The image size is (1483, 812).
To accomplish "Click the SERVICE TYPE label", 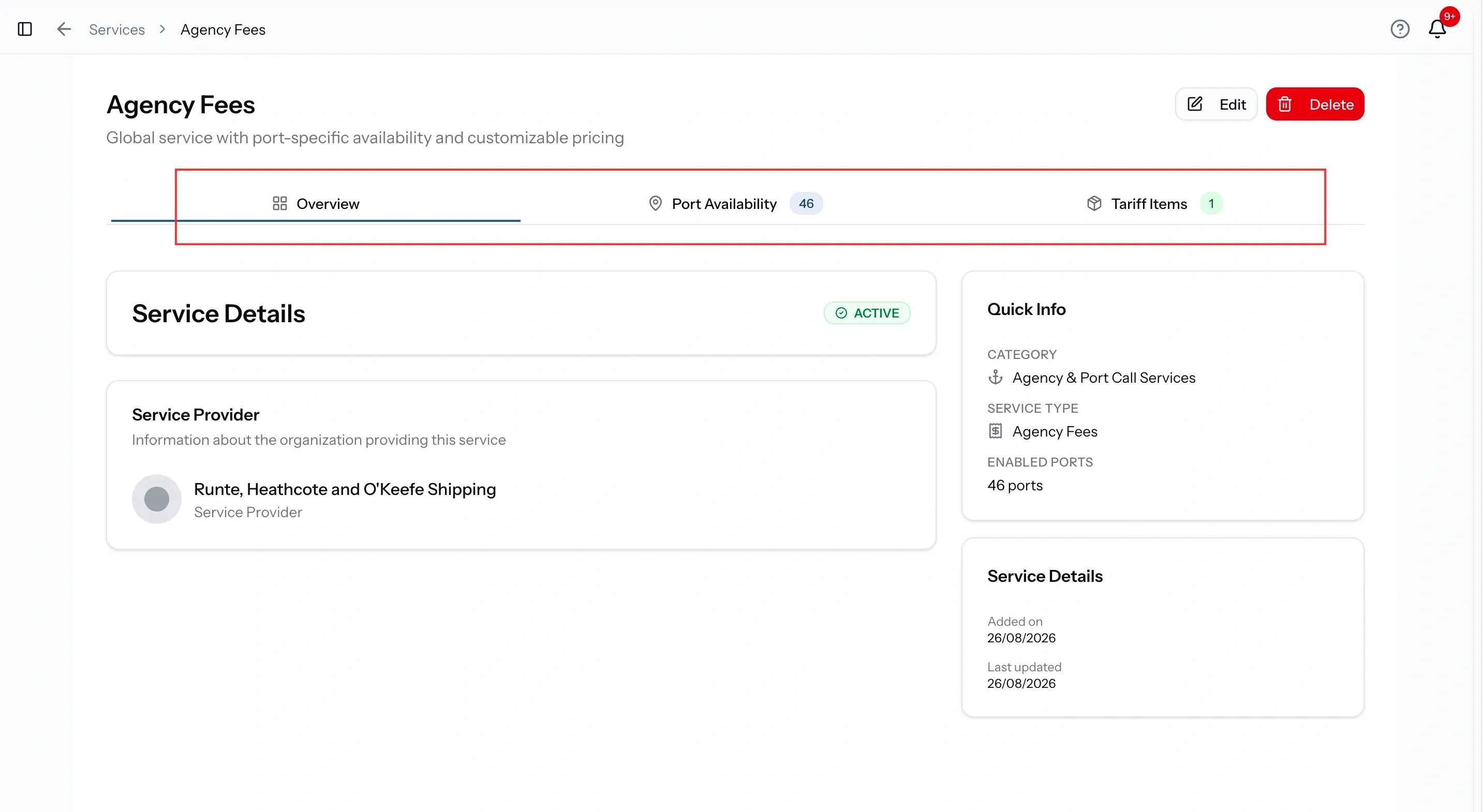I will pos(1032,408).
